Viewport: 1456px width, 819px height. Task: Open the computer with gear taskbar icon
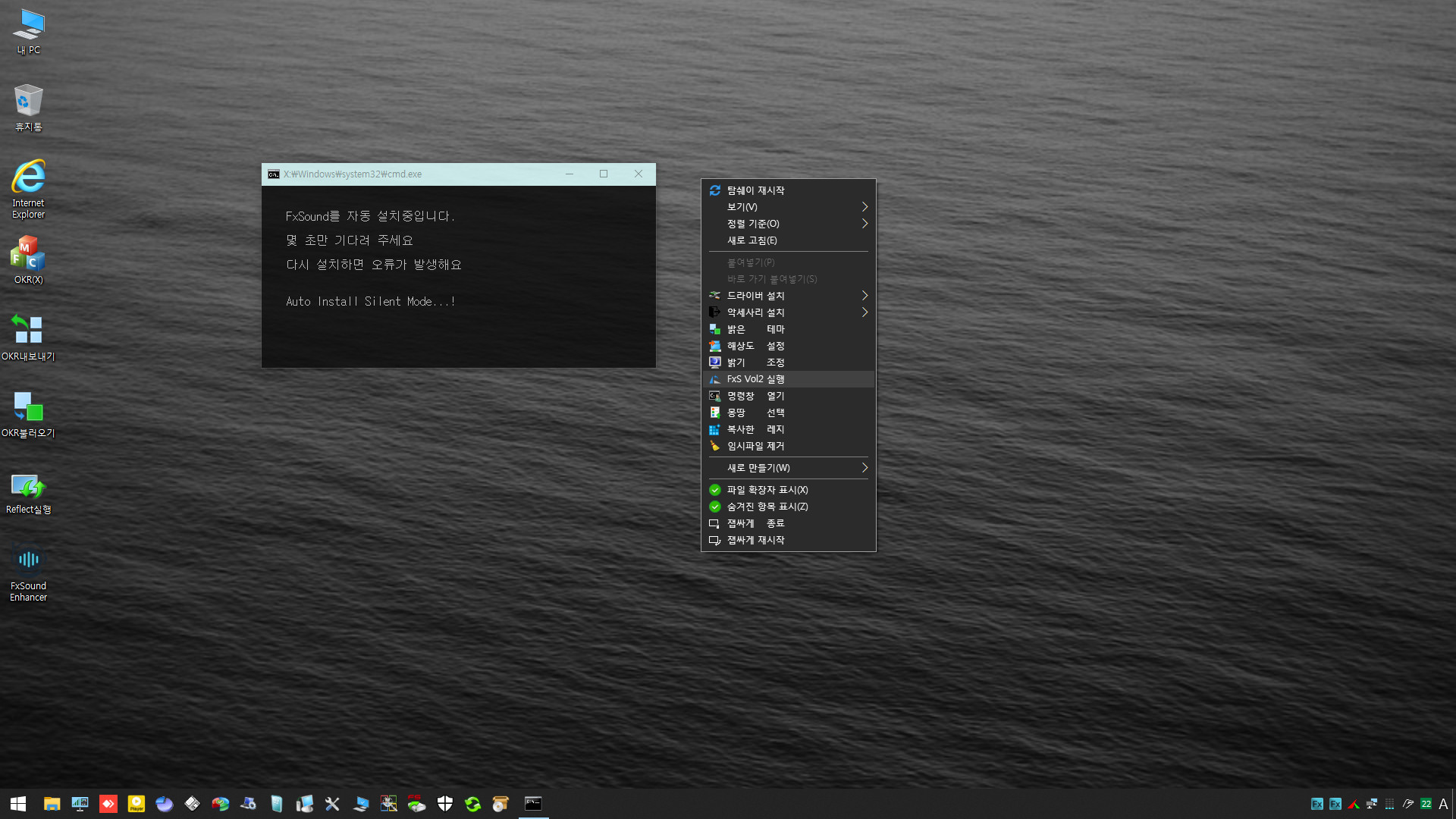[x=248, y=804]
